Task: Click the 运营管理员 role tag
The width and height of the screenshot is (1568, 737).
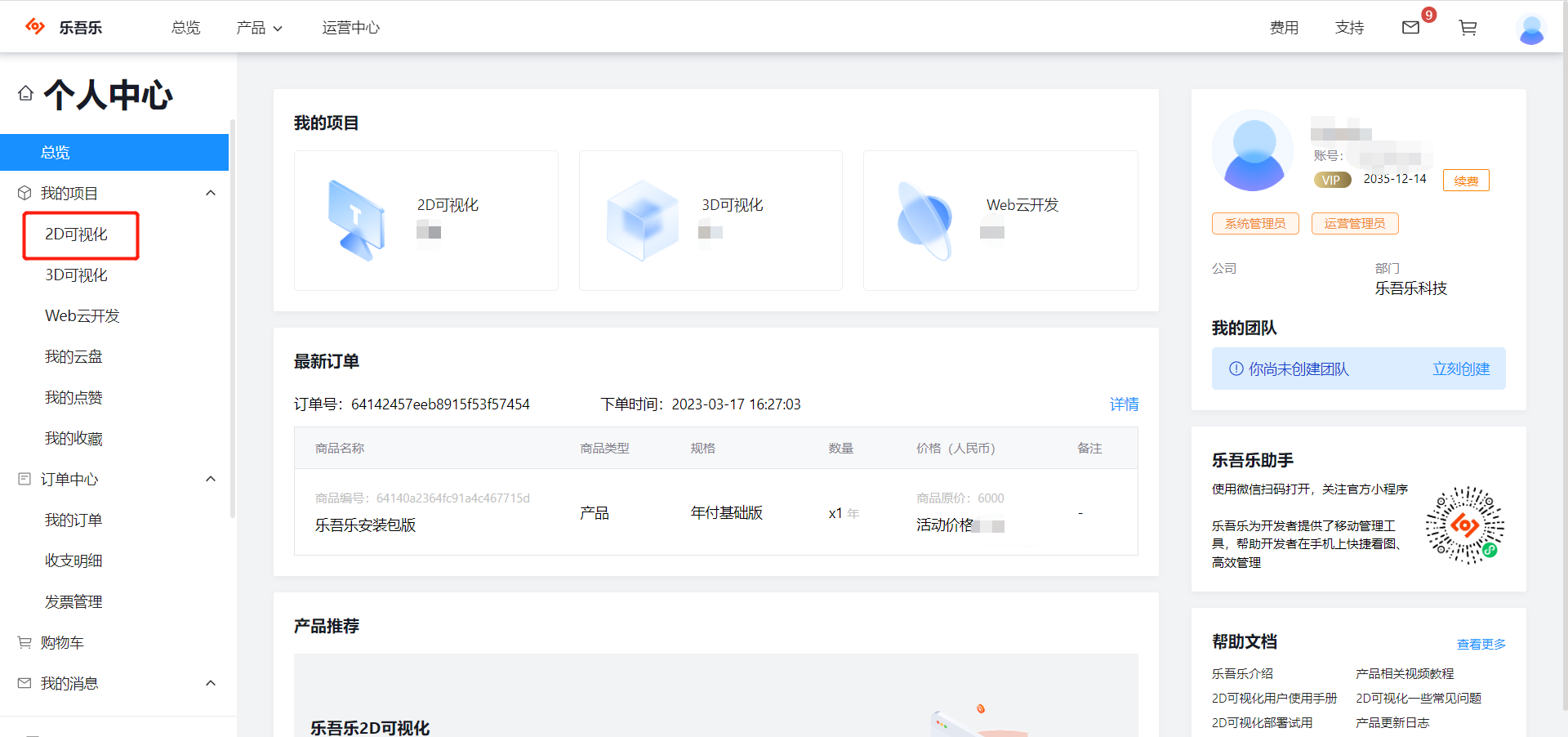Action: click(1355, 223)
